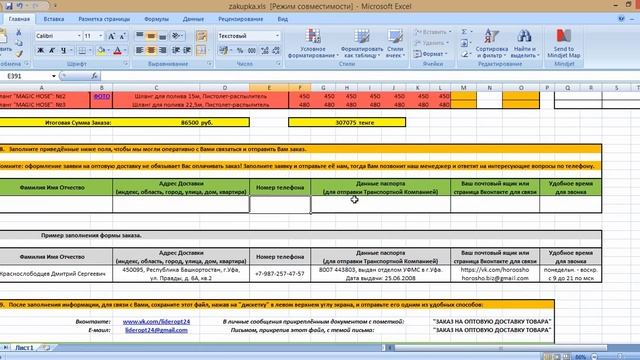Apply accounting number format
Image resolution: width=640 pixels, height=360 pixels.
pyautogui.click(x=224, y=51)
